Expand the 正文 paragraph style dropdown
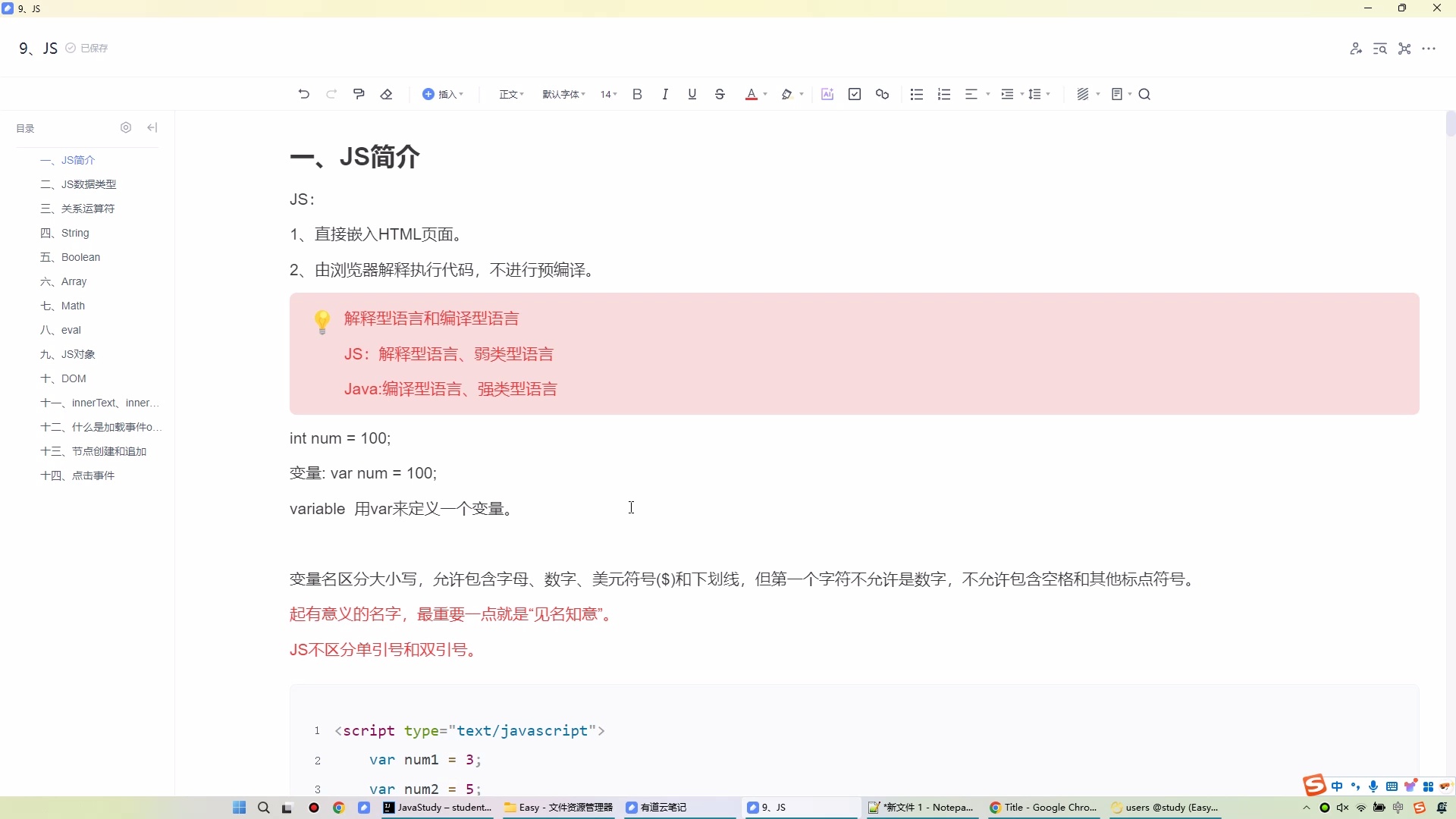This screenshot has height=819, width=1456. [x=510, y=93]
